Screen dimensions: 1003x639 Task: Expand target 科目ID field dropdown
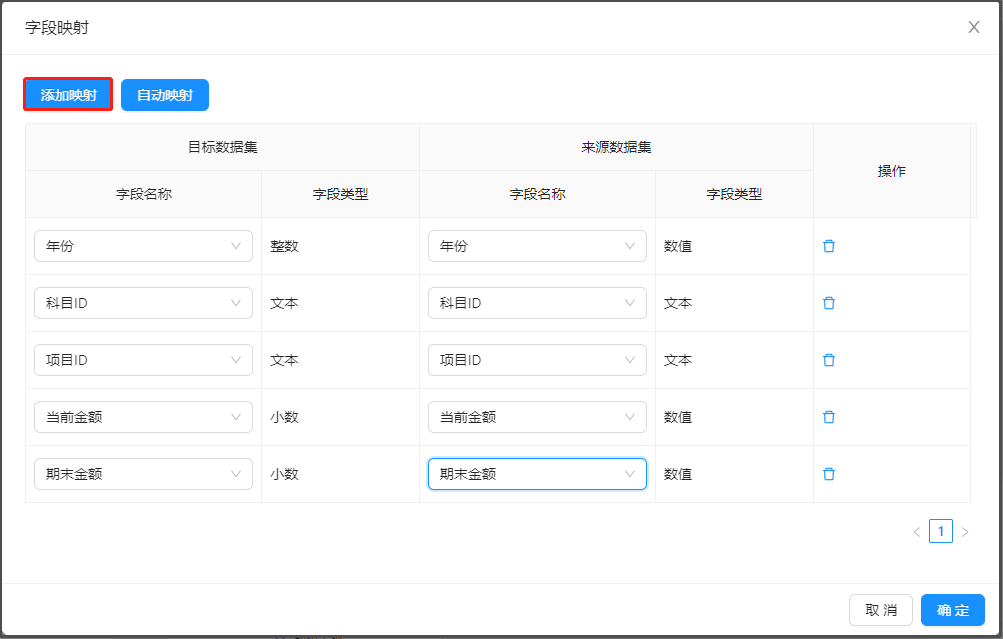[143, 303]
